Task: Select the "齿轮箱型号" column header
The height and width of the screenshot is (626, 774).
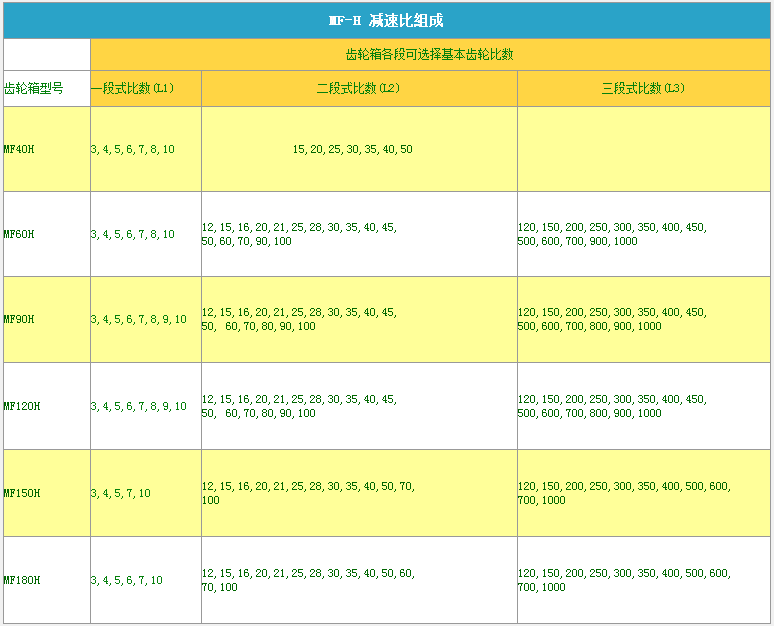Action: 34,88
